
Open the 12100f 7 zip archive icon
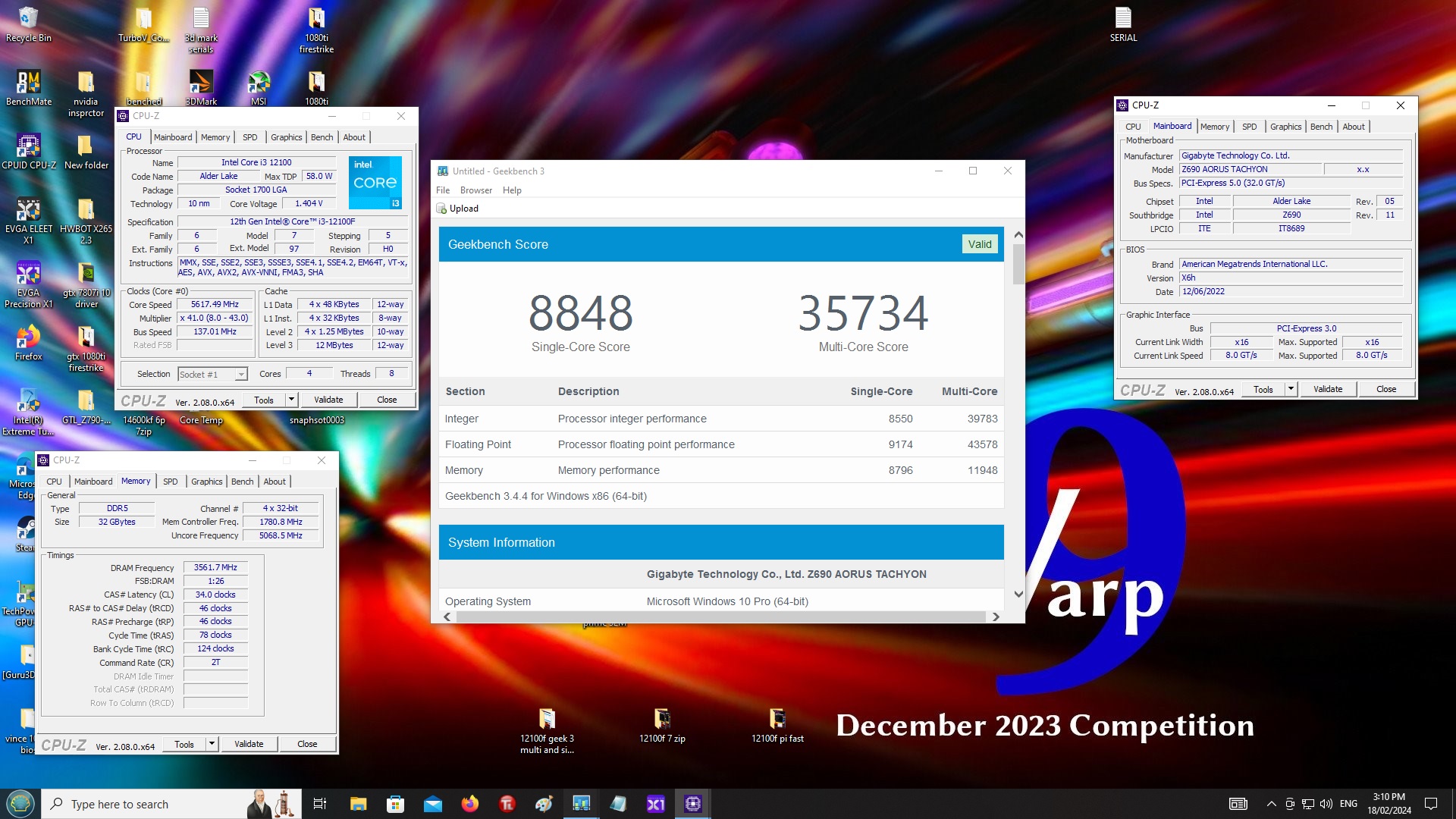662,725
